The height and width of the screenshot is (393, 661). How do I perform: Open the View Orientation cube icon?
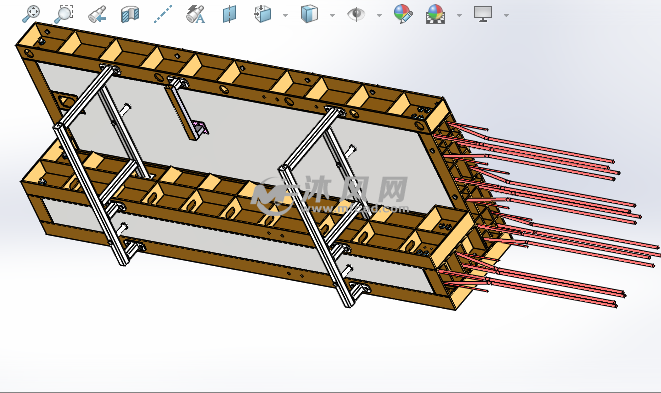(263, 14)
